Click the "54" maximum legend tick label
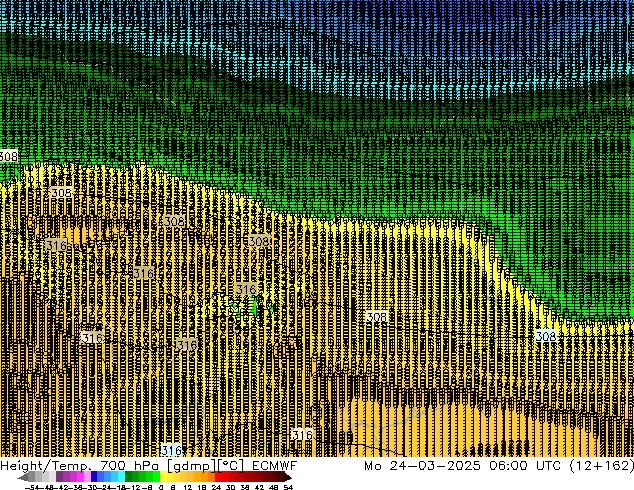 (288, 487)
